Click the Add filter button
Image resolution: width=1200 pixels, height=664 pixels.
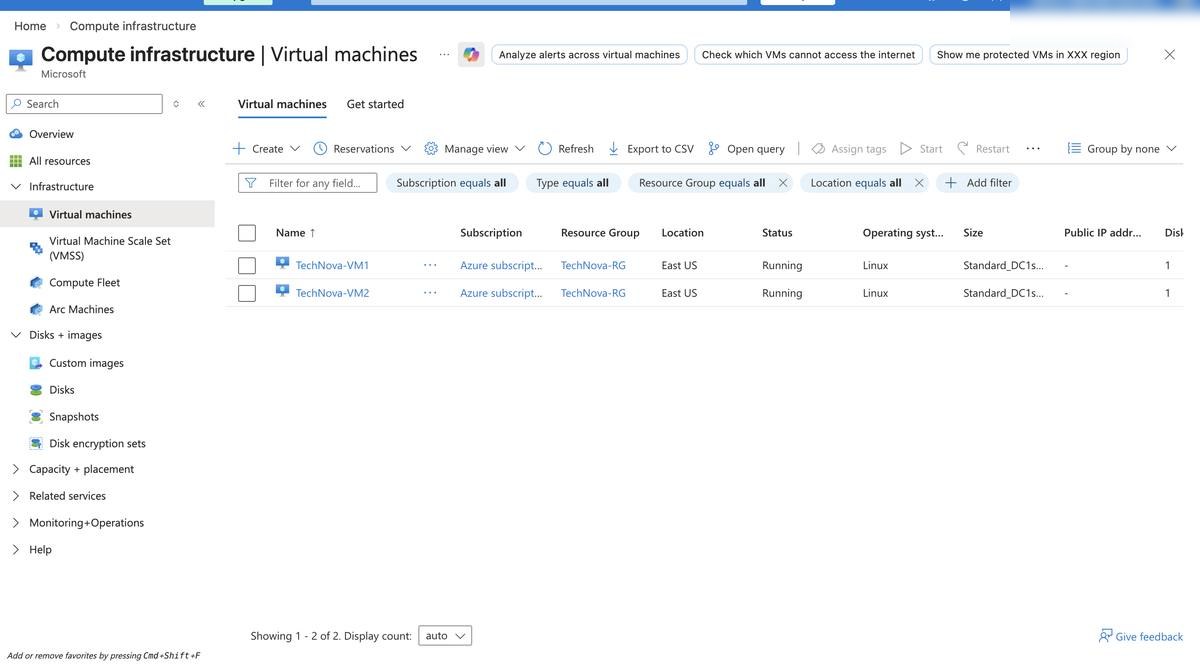978,183
